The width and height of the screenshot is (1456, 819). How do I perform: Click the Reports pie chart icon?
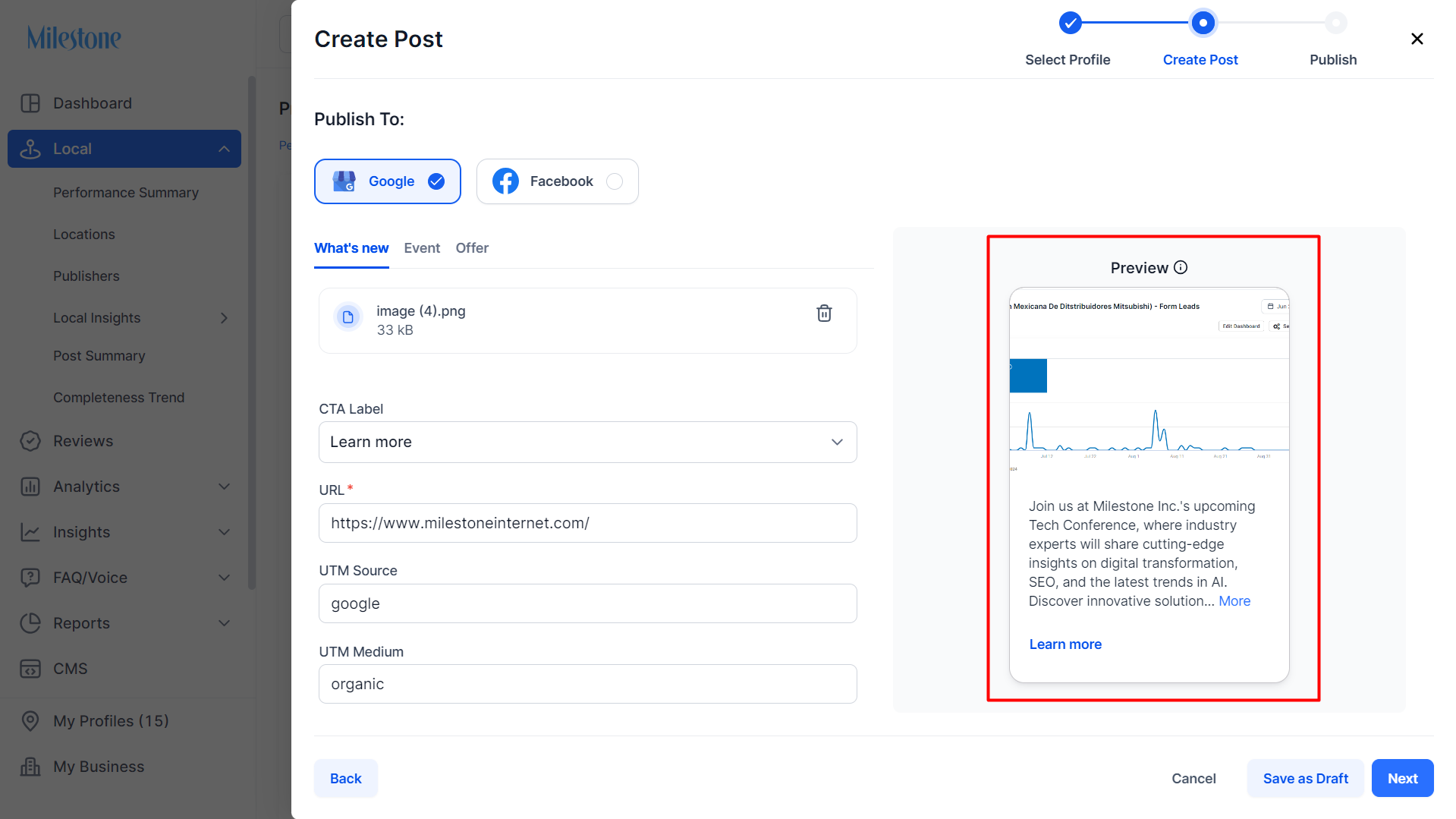[30, 623]
